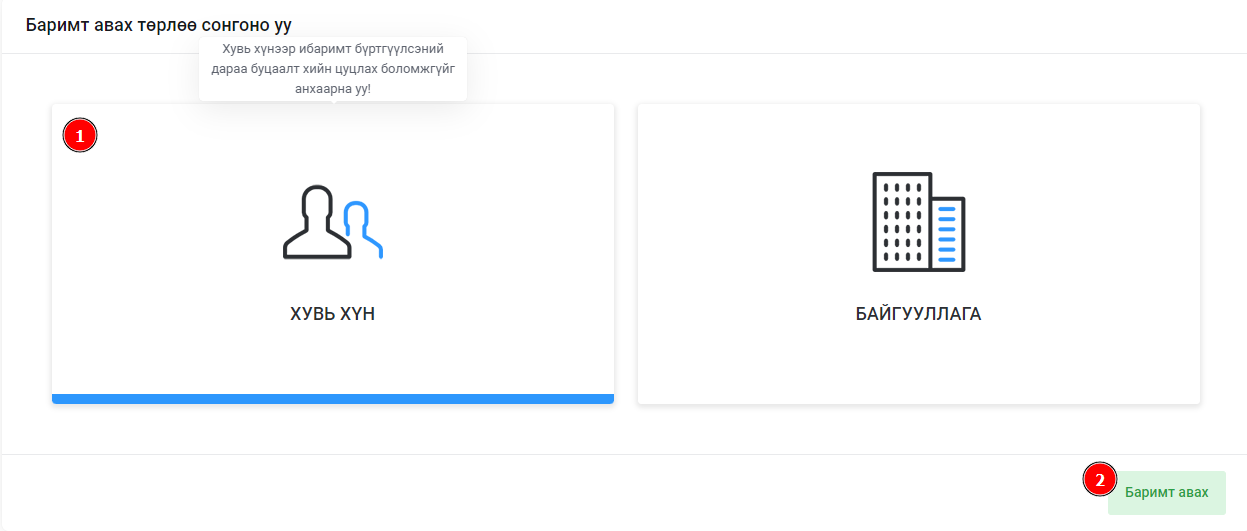The image size is (1247, 531).
Task: Click the tooltip about ибаримт буцаалт
Action: [333, 69]
